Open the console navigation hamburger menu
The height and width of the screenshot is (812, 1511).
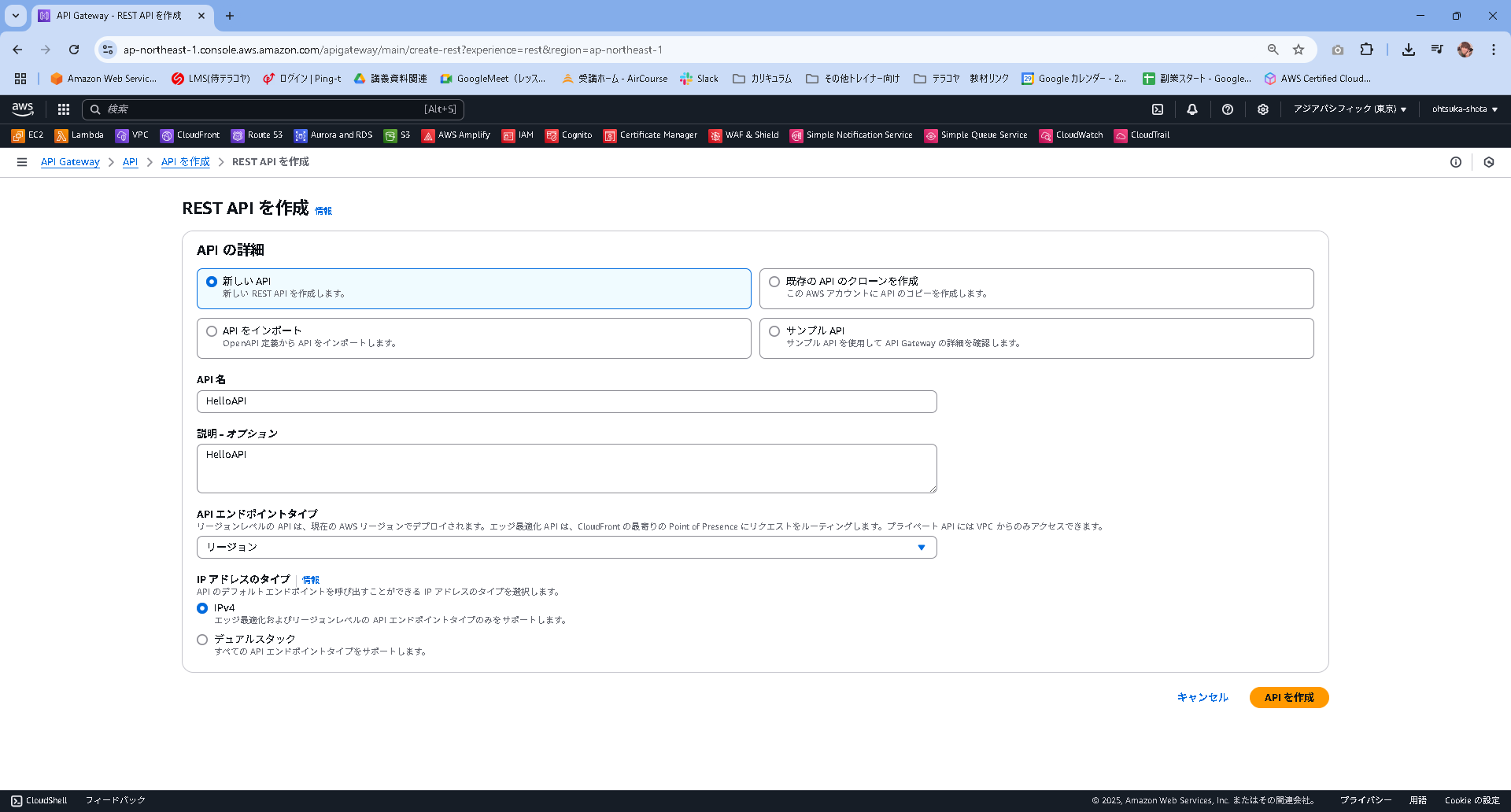(21, 161)
